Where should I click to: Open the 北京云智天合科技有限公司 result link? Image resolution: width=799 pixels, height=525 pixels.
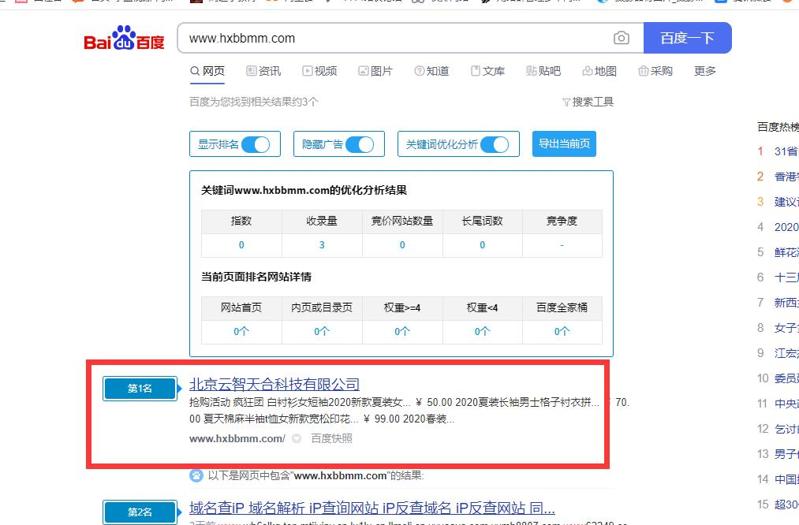(274, 384)
